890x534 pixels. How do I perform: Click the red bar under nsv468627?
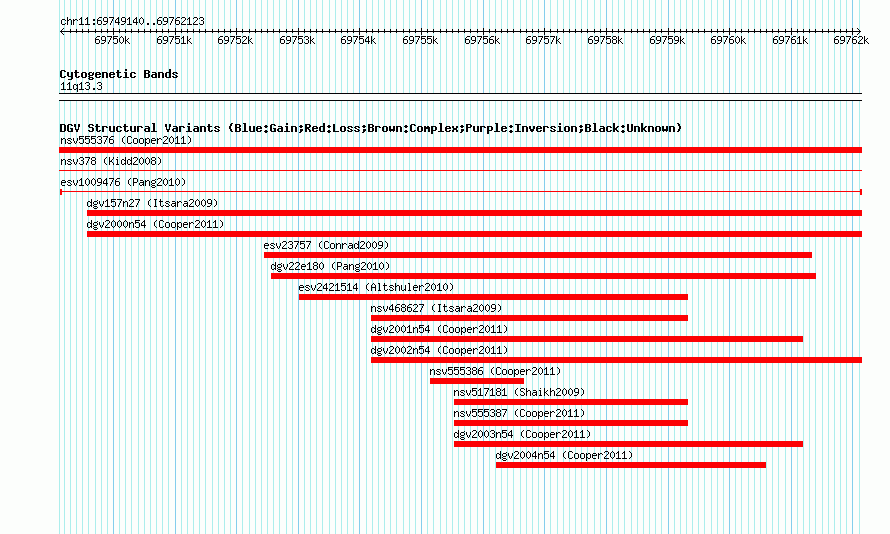pyautogui.click(x=530, y=318)
